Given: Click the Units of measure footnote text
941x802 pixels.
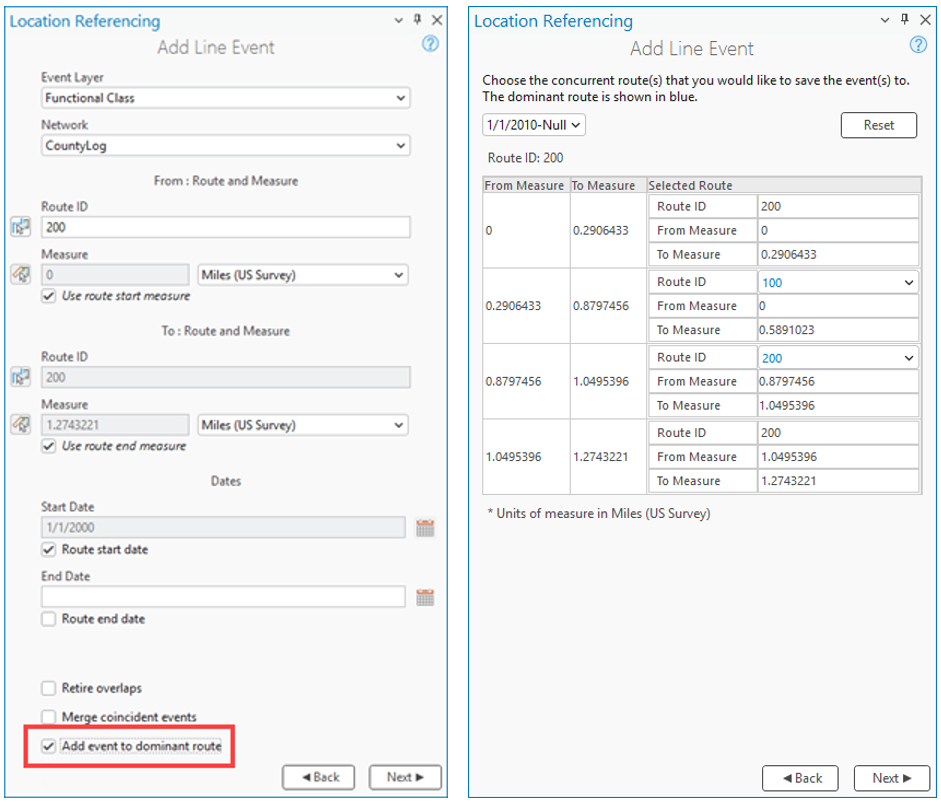Looking at the screenshot, I should [x=599, y=514].
